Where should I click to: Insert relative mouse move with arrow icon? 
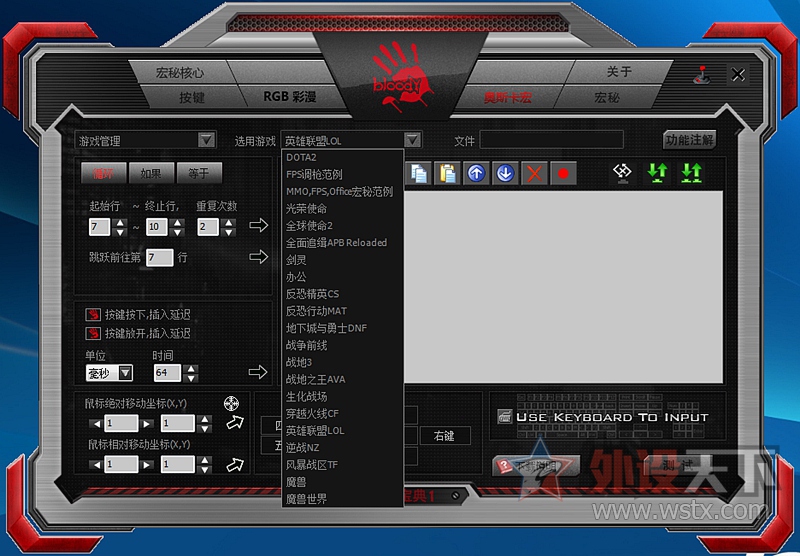pyautogui.click(x=235, y=464)
